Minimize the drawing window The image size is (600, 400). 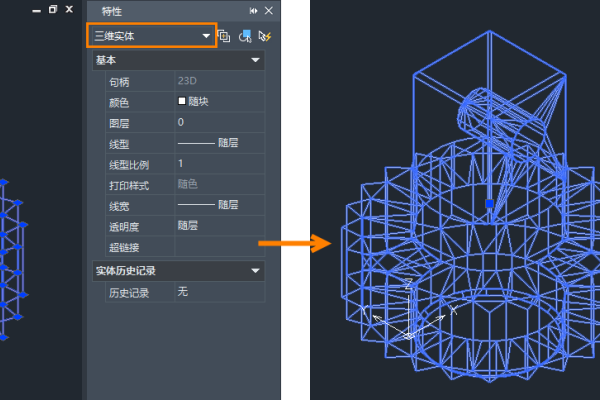pos(36,9)
